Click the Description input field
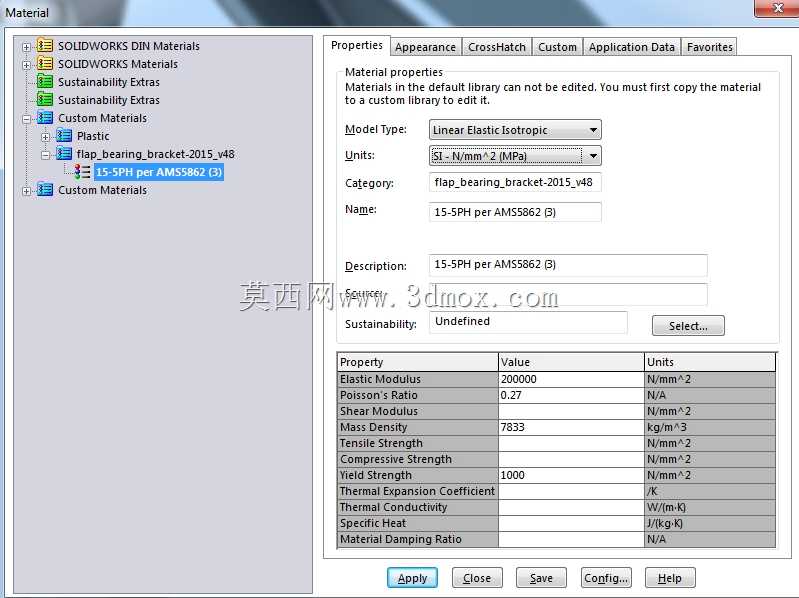The width and height of the screenshot is (799, 598). click(568, 265)
